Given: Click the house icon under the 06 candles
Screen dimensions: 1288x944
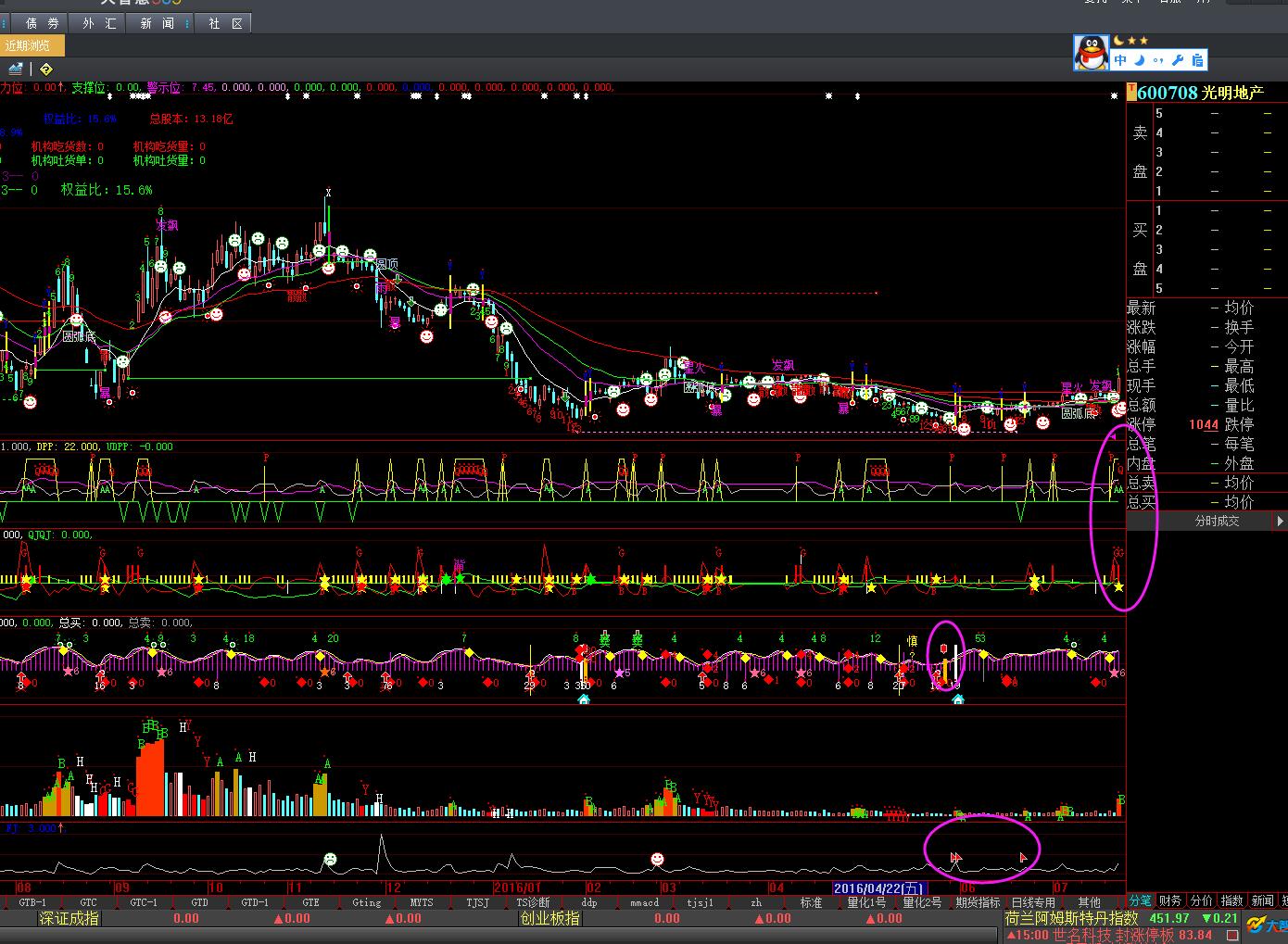Looking at the screenshot, I should pyautogui.click(x=958, y=699).
